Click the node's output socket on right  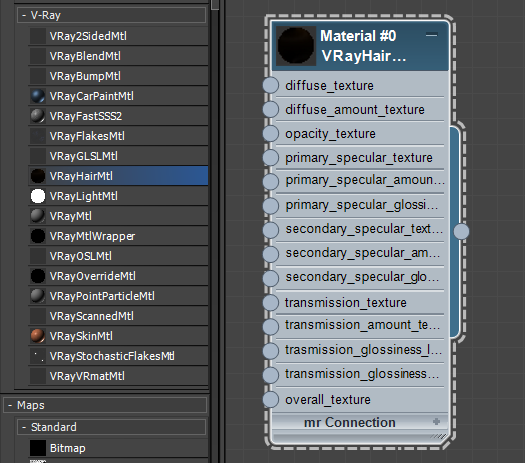pyautogui.click(x=461, y=231)
